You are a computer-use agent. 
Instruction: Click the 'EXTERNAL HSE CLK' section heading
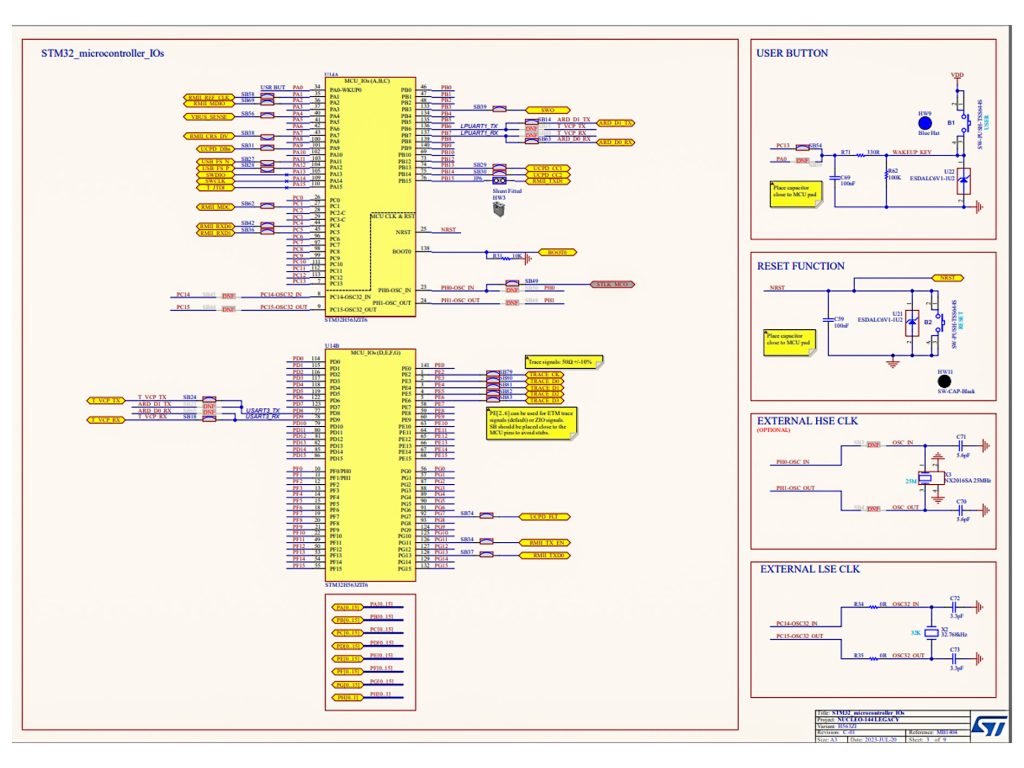[807, 421]
